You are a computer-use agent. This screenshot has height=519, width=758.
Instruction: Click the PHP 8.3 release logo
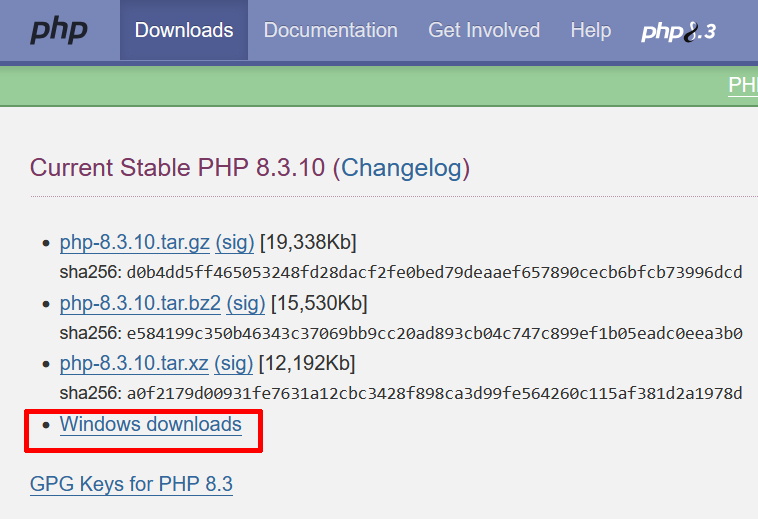pyautogui.click(x=678, y=31)
